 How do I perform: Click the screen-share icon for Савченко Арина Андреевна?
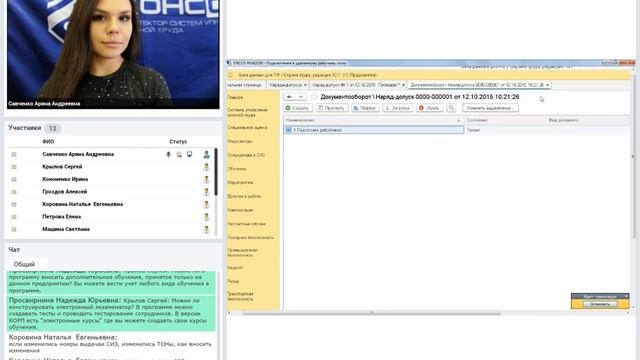(x=189, y=154)
